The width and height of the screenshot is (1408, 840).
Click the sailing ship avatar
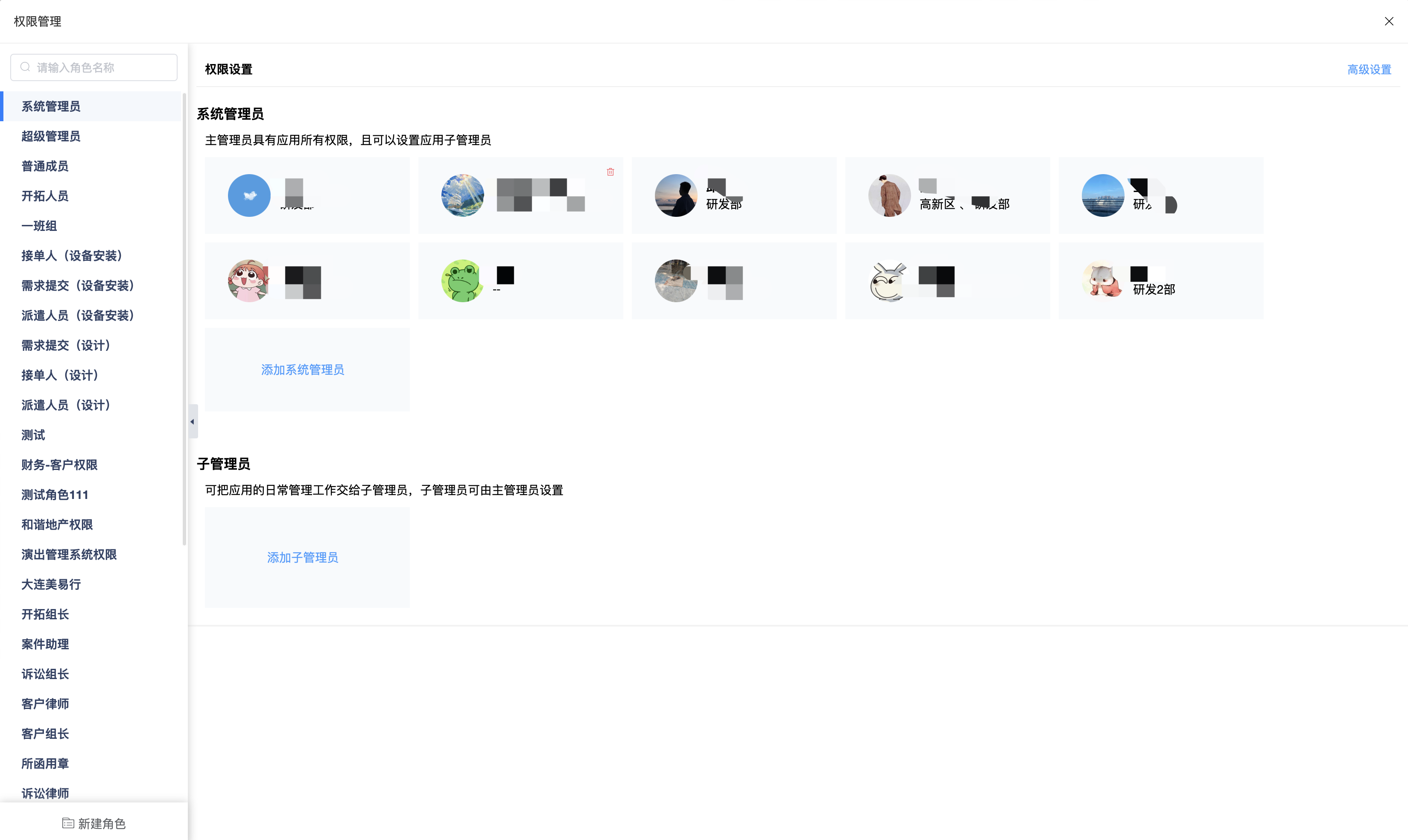click(x=462, y=195)
